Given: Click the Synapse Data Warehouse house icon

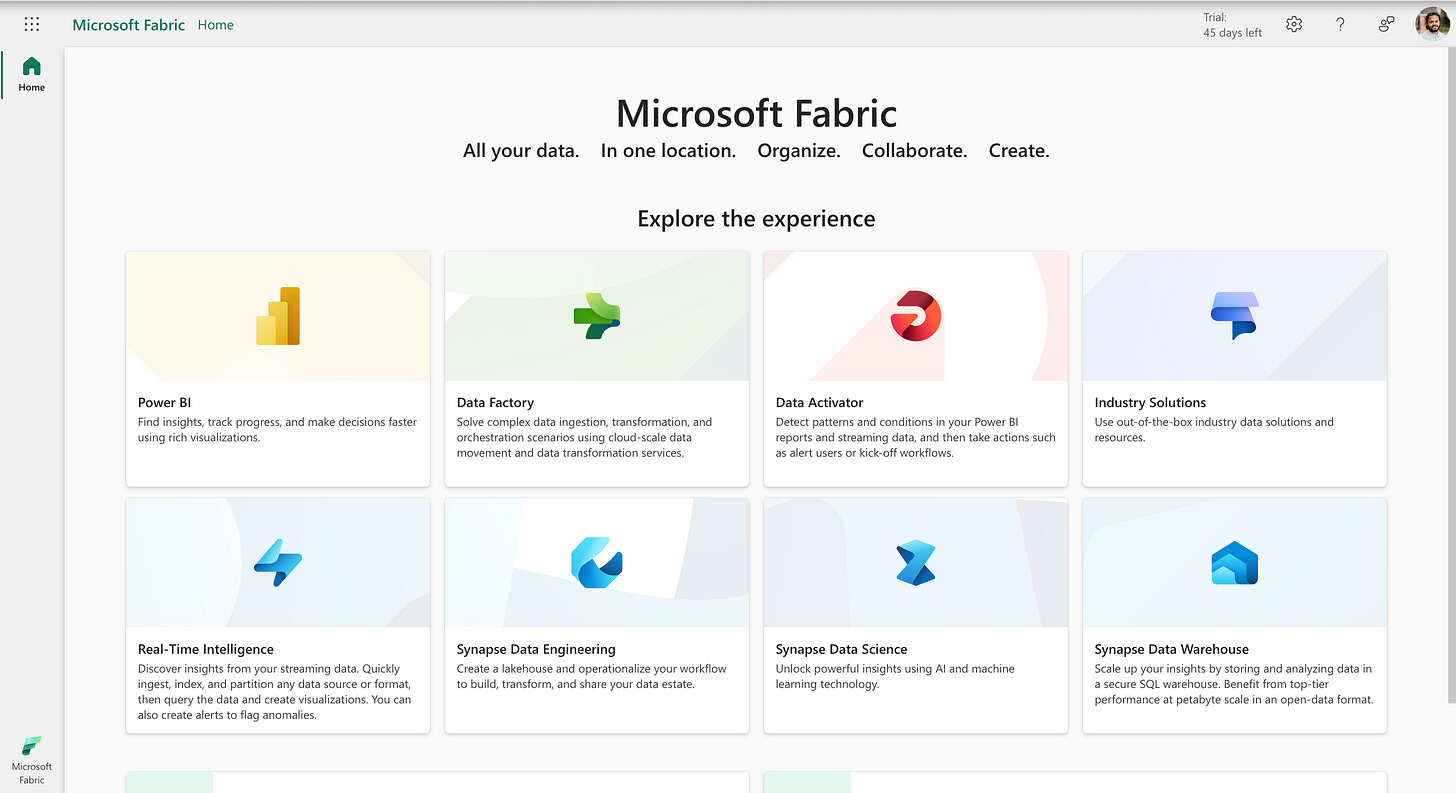Looking at the screenshot, I should [x=1235, y=563].
